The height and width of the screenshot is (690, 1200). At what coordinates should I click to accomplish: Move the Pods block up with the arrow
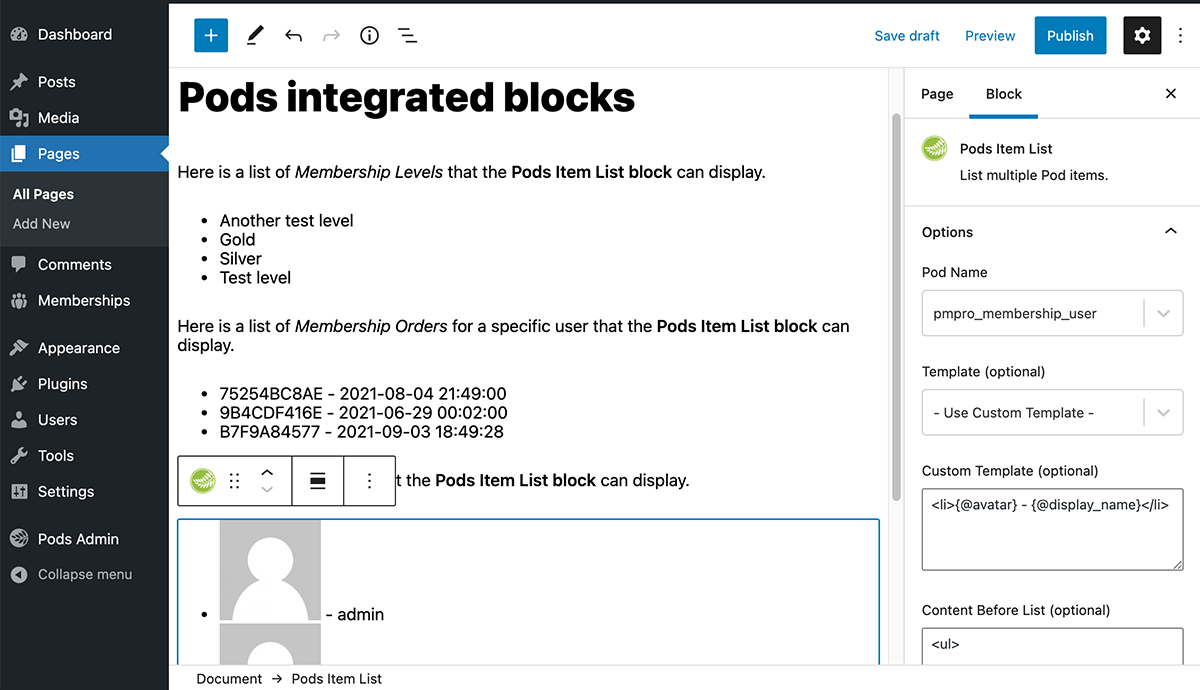(x=268, y=472)
